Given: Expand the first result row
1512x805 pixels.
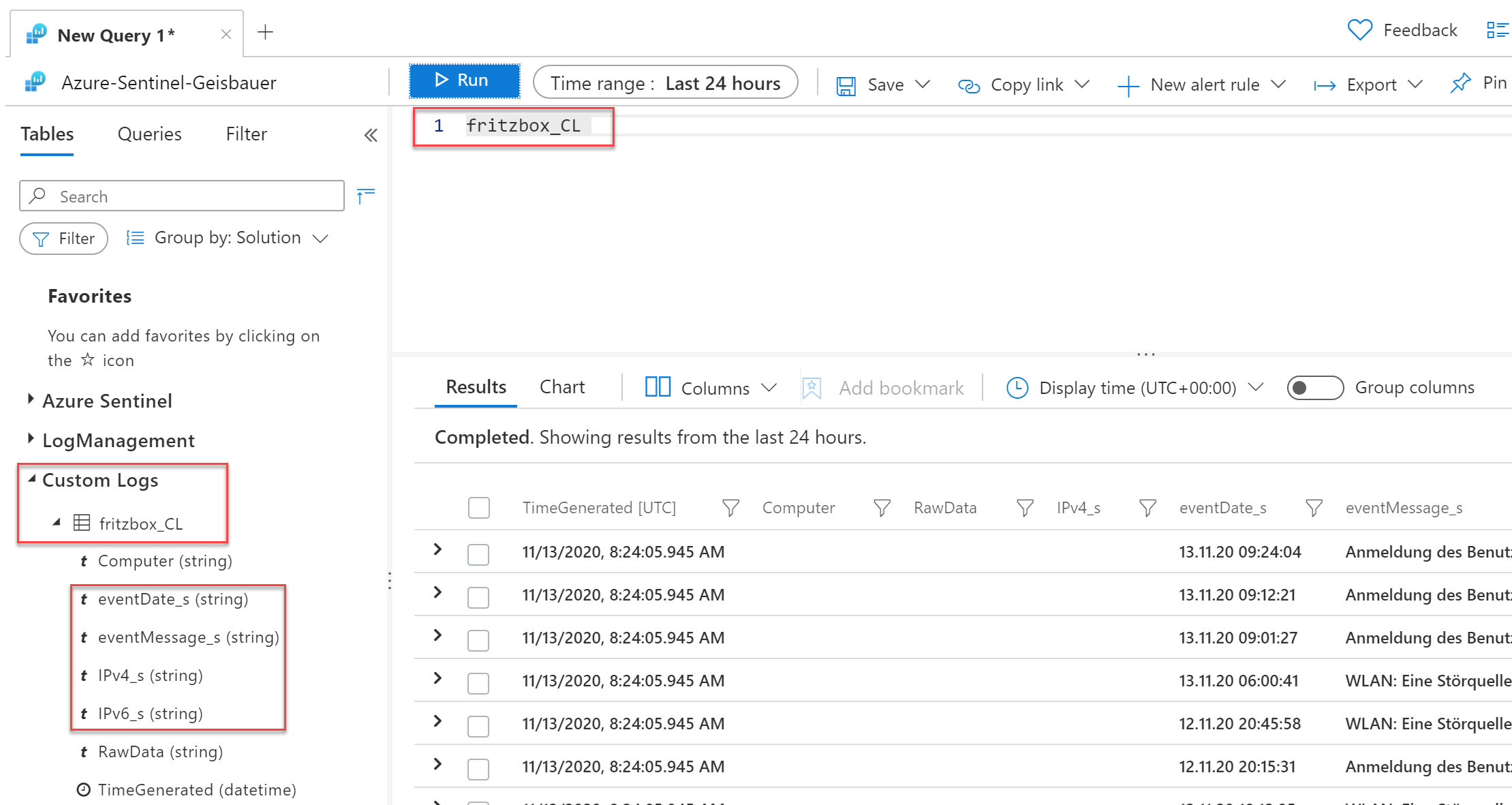Looking at the screenshot, I should coord(438,550).
